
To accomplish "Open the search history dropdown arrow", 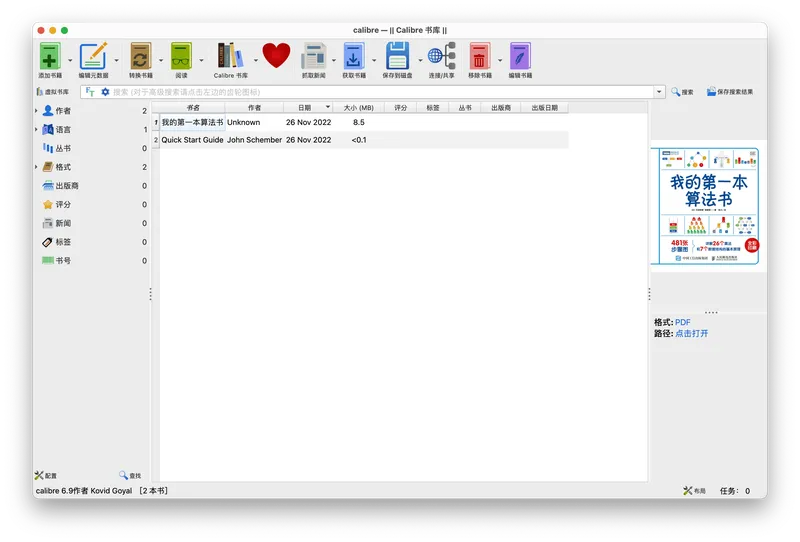I will (x=659, y=92).
